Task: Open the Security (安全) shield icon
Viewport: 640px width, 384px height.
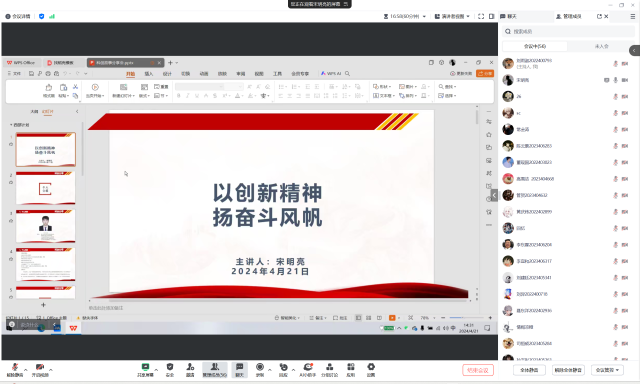Action: tap(170, 370)
